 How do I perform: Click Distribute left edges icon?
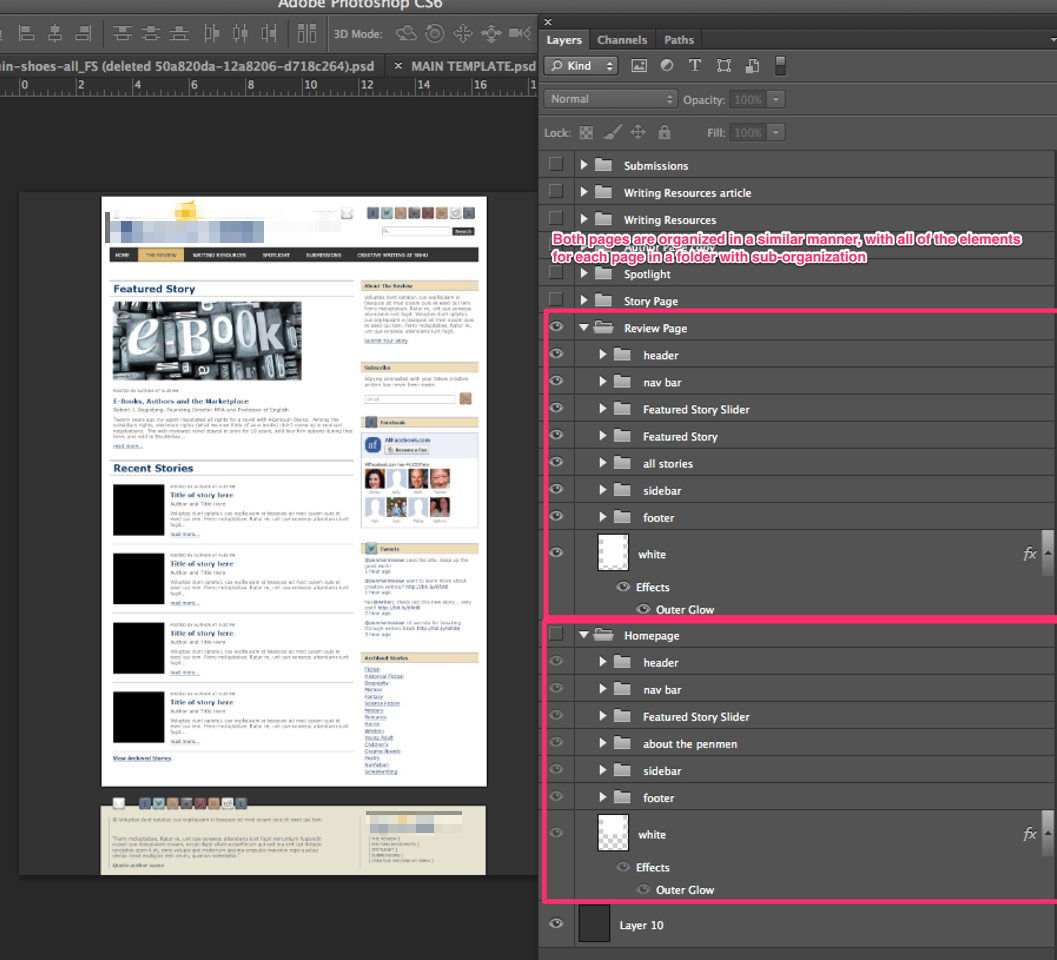pos(212,33)
